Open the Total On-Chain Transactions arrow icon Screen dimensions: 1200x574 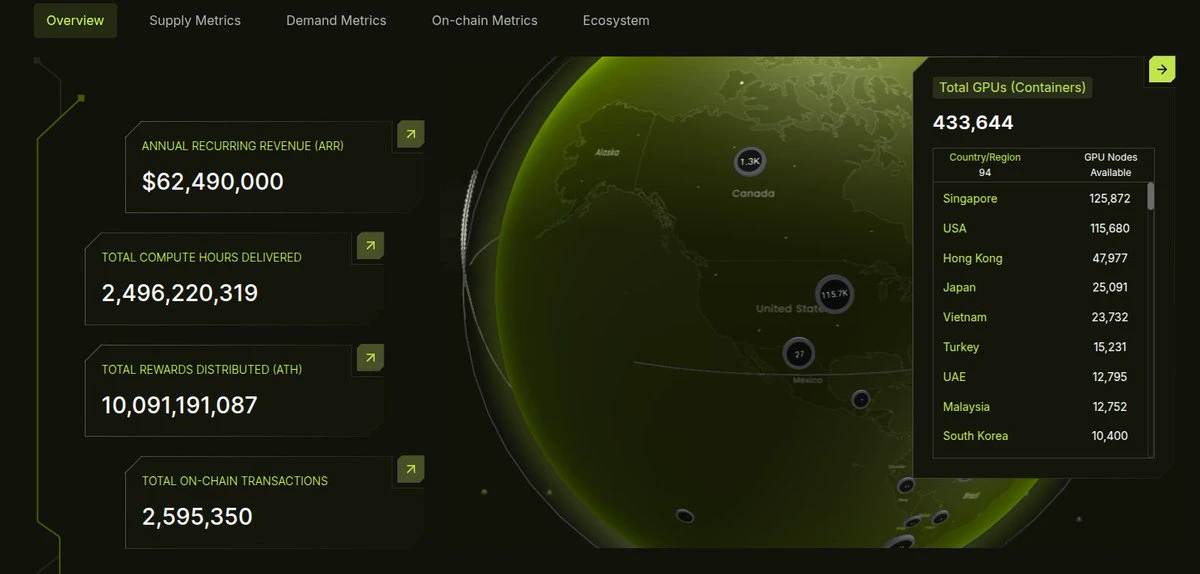[x=411, y=469]
